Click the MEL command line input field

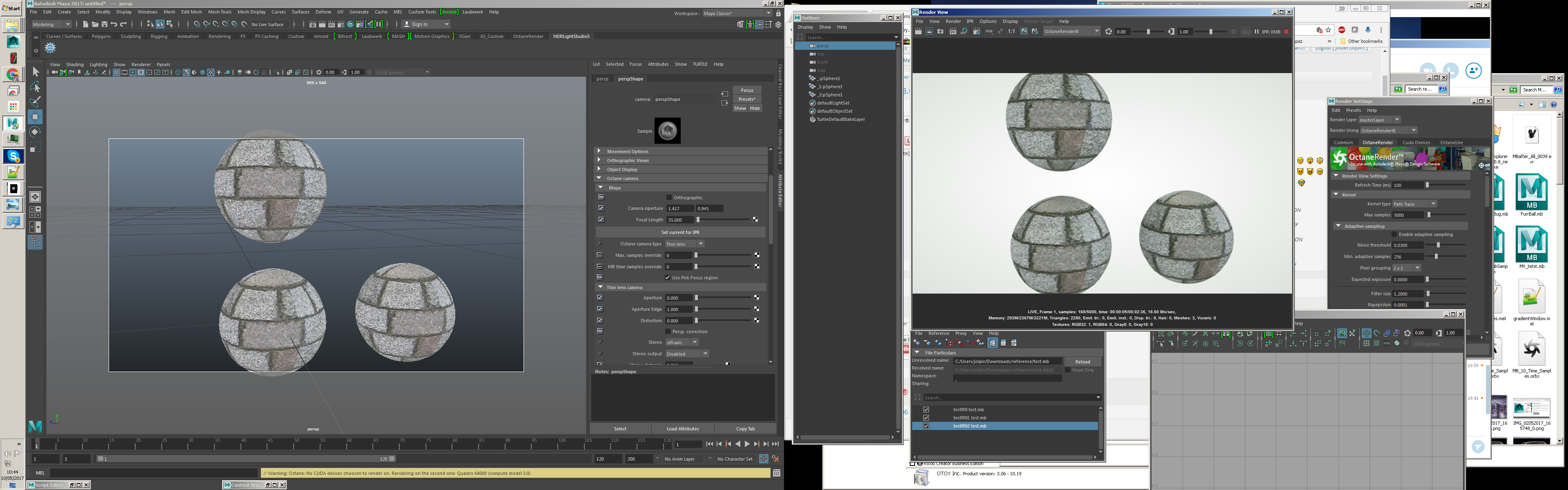(x=155, y=473)
